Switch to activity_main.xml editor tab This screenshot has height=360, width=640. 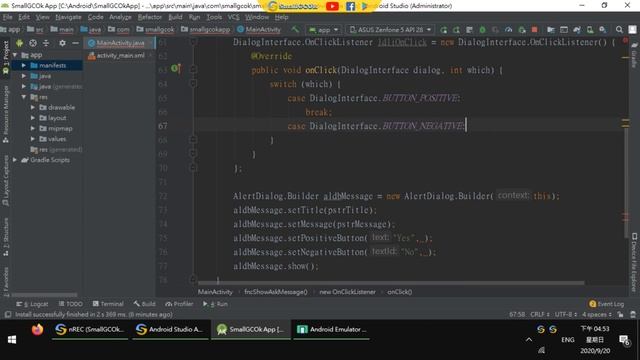tap(120, 56)
